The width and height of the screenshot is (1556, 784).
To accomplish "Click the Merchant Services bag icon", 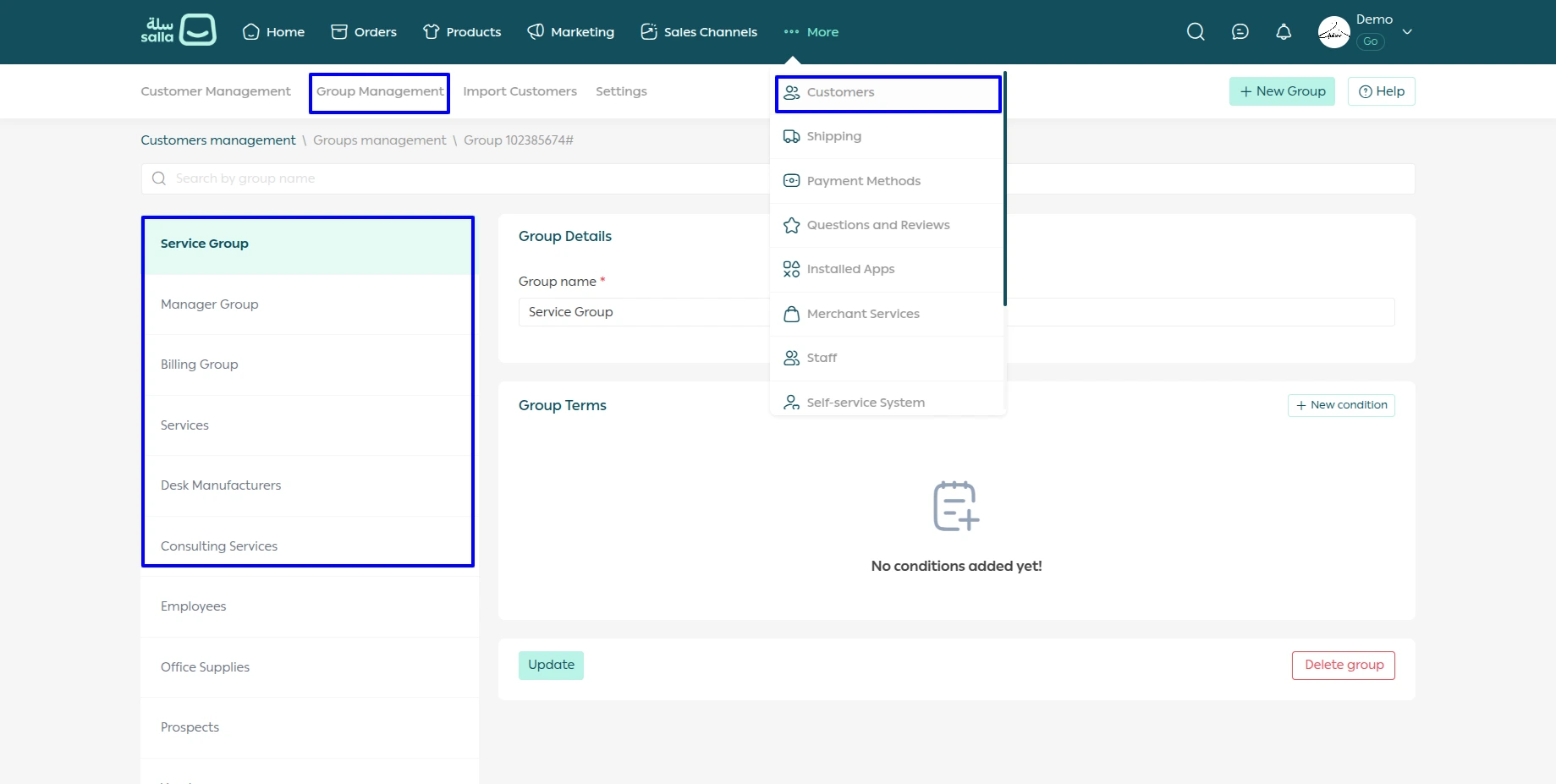I will 791,314.
